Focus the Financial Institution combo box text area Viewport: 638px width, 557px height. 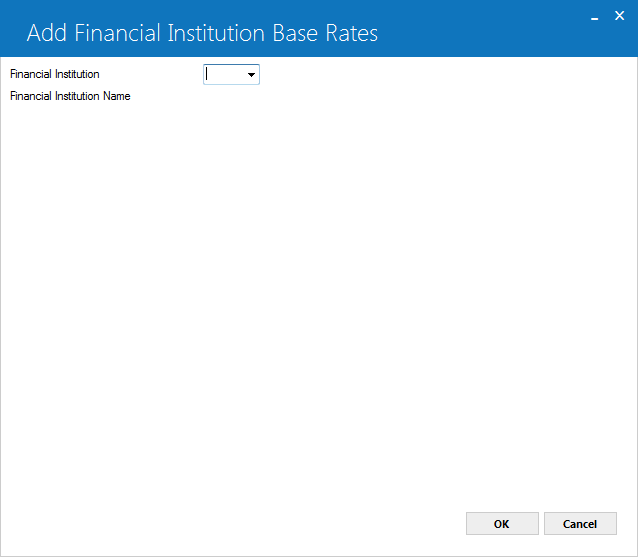pos(225,75)
